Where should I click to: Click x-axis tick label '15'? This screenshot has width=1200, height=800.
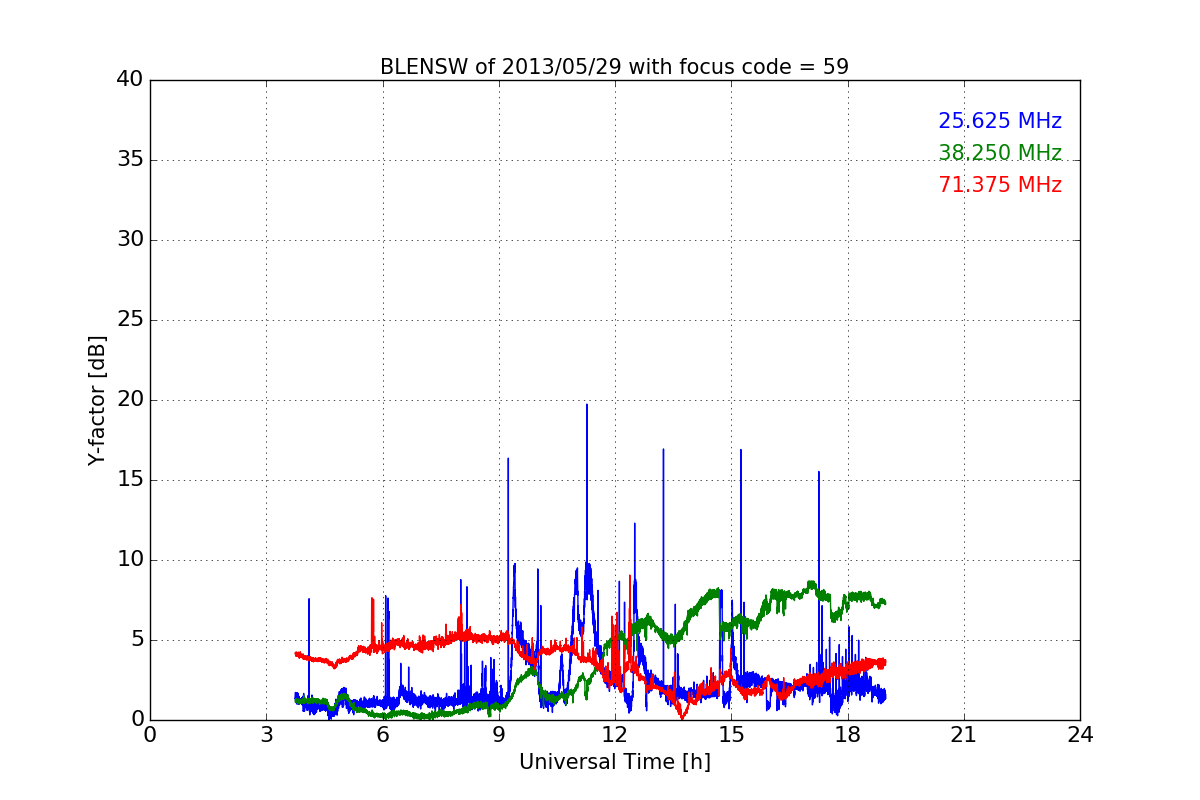[731, 735]
